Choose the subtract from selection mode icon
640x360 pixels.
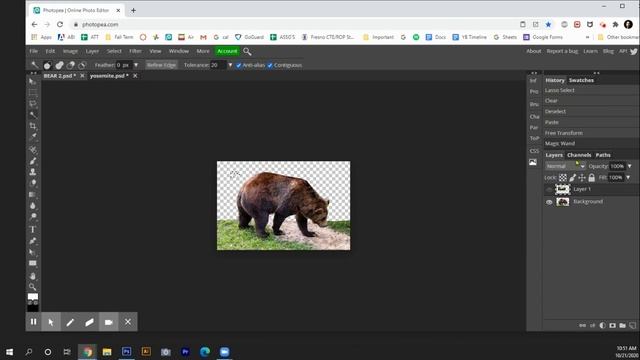(71, 65)
